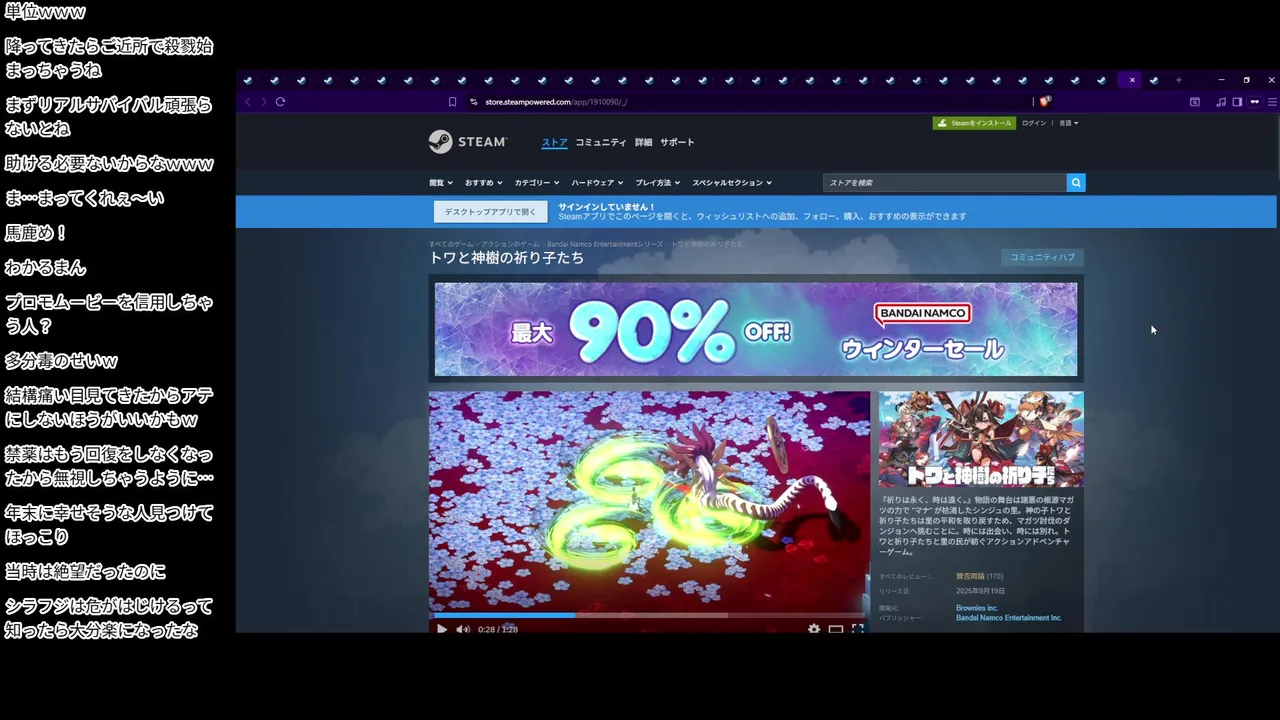
Task: Click the search magnifier button
Action: pyautogui.click(x=1076, y=182)
